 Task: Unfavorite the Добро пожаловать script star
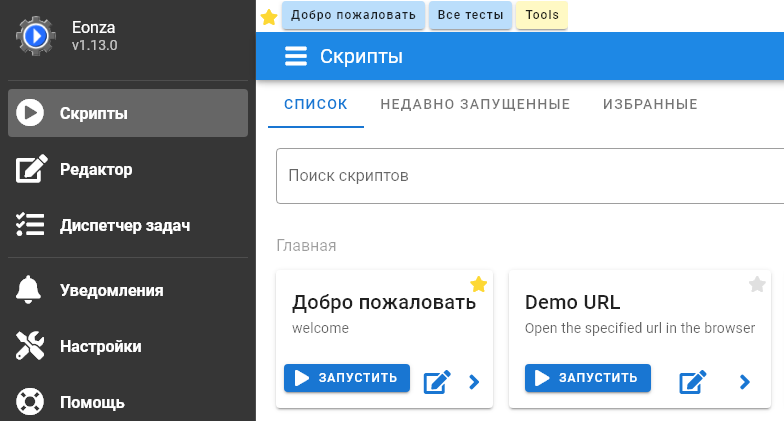tap(479, 285)
